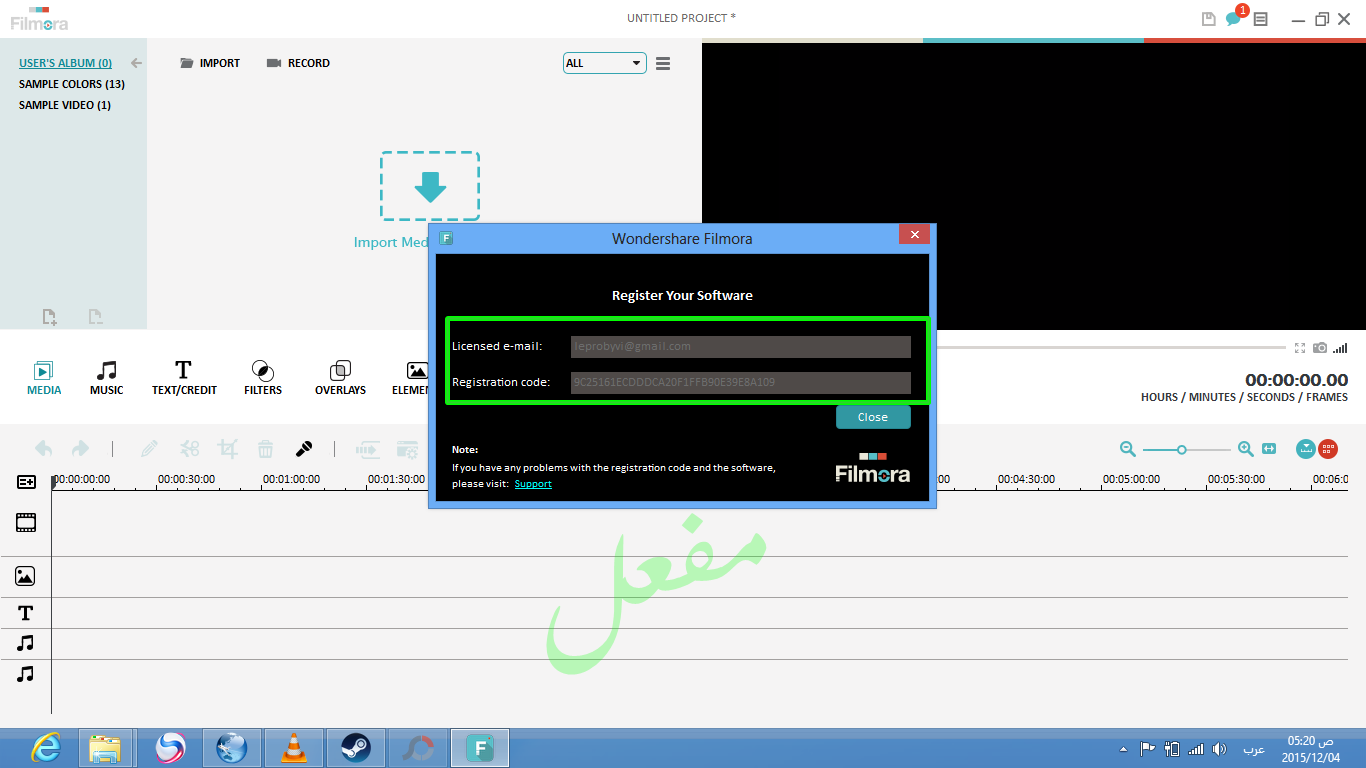Expand Sample Video (1) album
This screenshot has height=768, width=1366.
65,105
